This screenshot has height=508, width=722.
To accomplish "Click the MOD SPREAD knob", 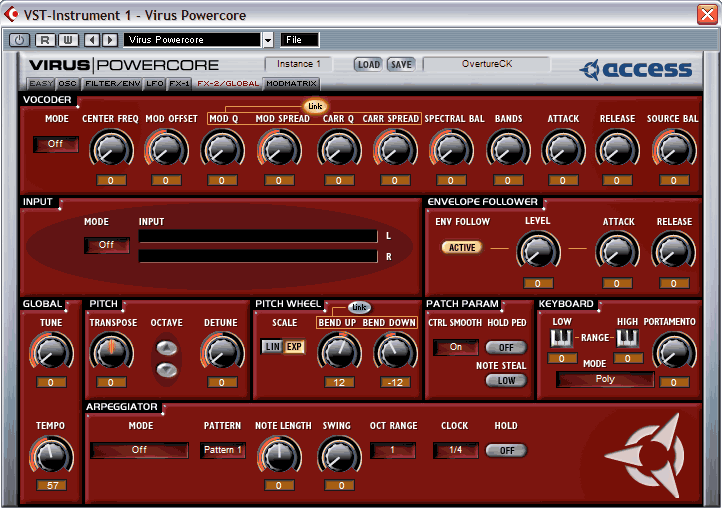I will pos(279,150).
